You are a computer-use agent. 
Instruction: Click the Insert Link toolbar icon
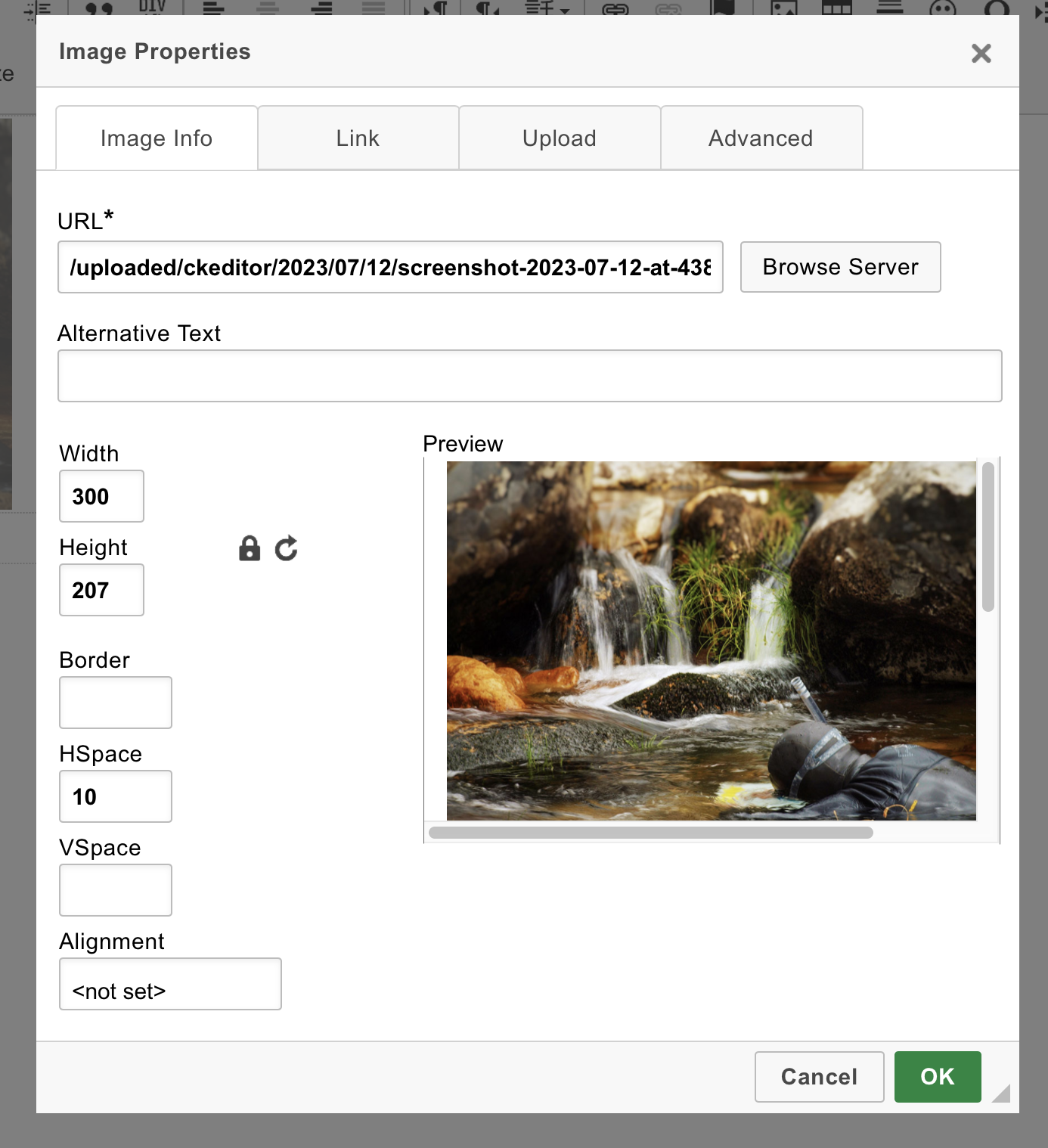pyautogui.click(x=615, y=8)
